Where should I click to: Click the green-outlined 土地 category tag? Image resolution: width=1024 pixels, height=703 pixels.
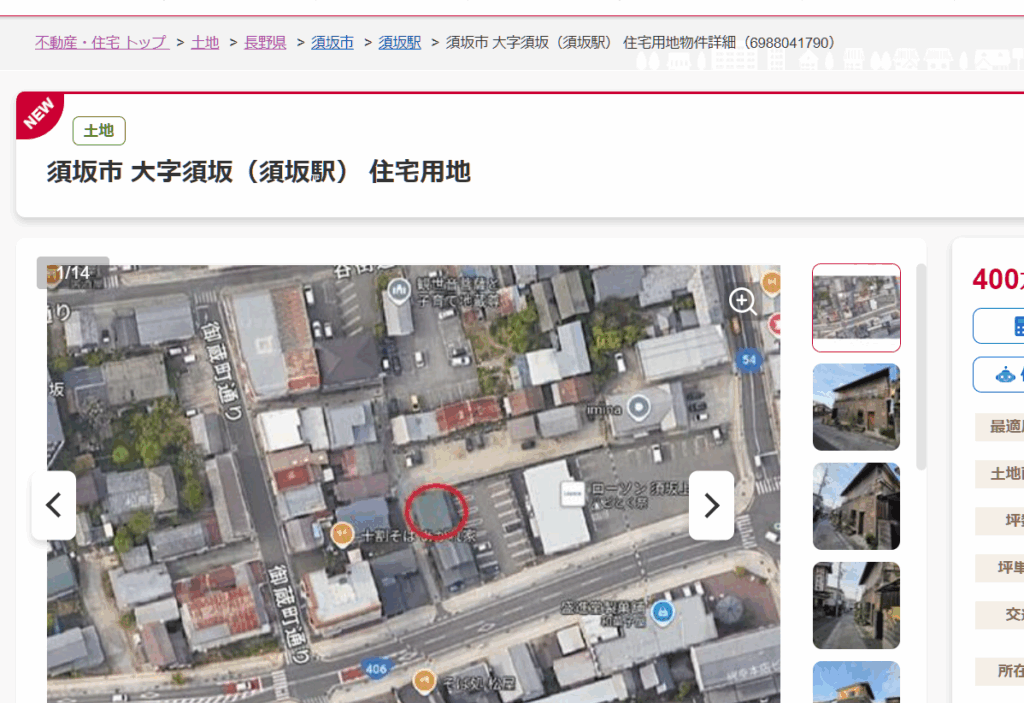pos(99,131)
